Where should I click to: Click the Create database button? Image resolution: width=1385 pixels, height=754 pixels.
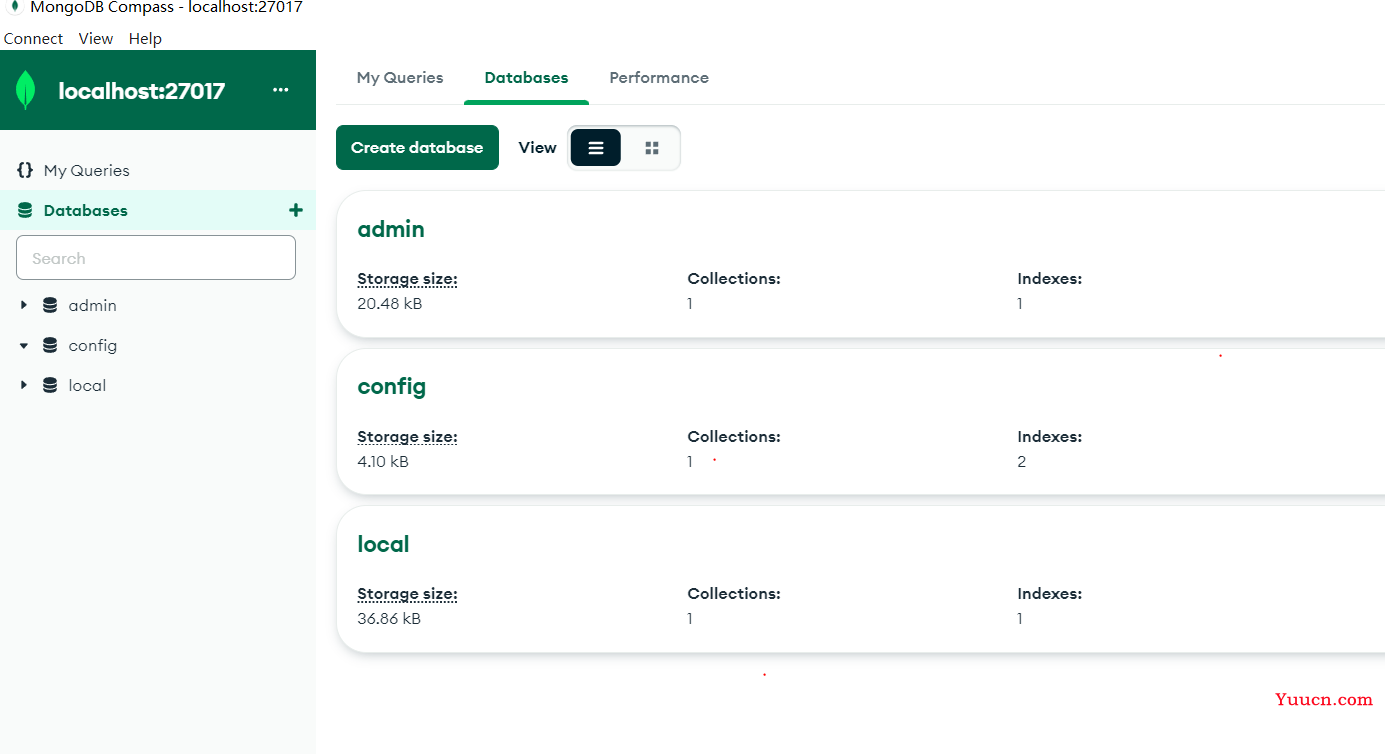[417, 147]
